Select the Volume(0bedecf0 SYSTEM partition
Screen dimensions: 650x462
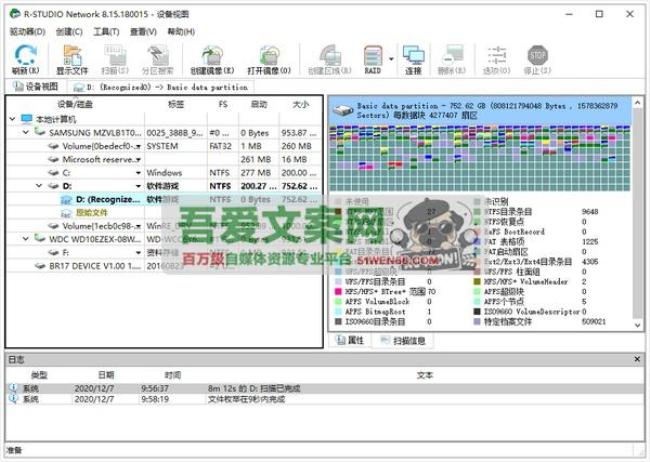pyautogui.click(x=164, y=146)
